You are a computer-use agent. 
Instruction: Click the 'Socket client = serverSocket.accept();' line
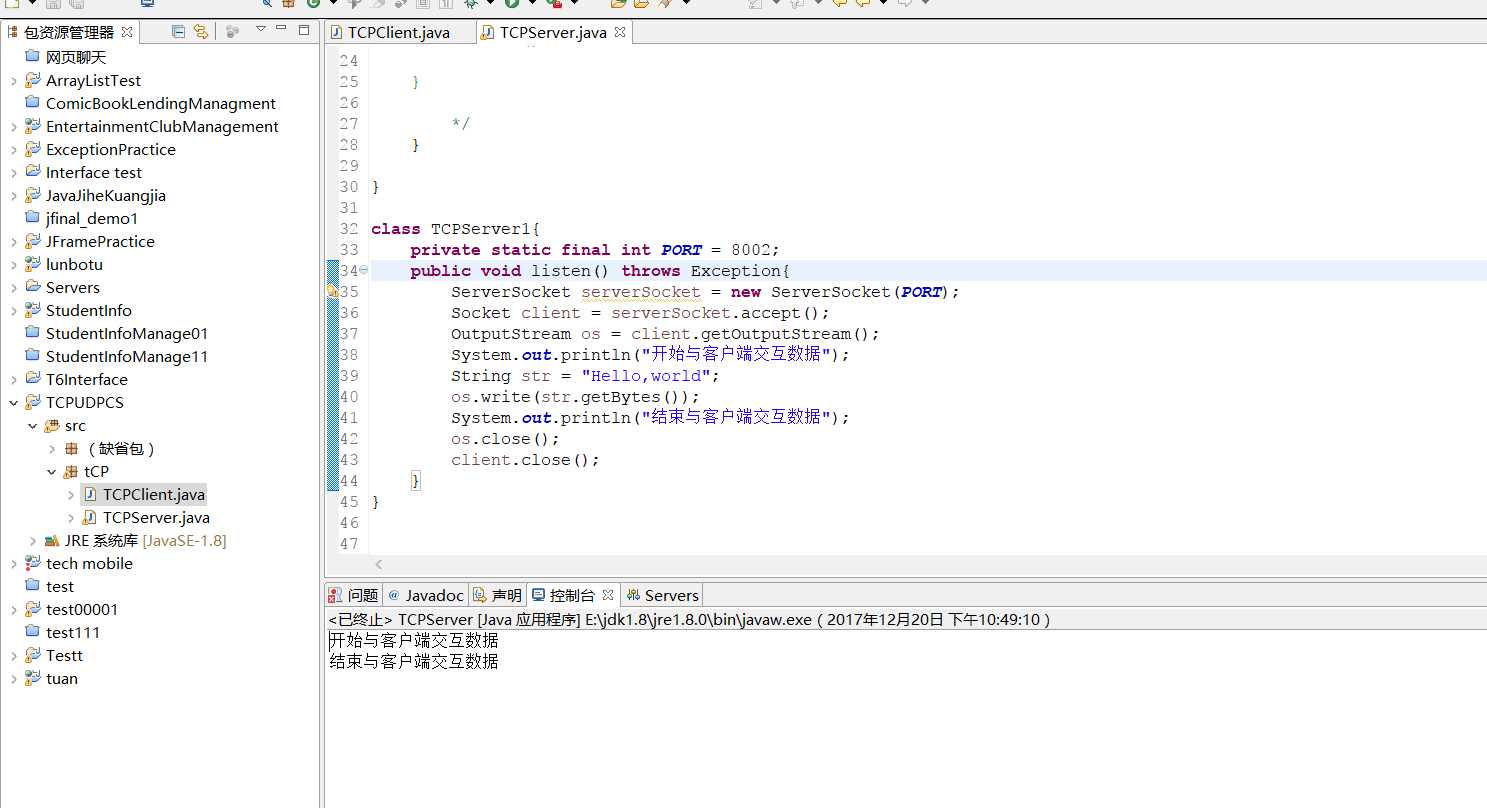click(640, 312)
